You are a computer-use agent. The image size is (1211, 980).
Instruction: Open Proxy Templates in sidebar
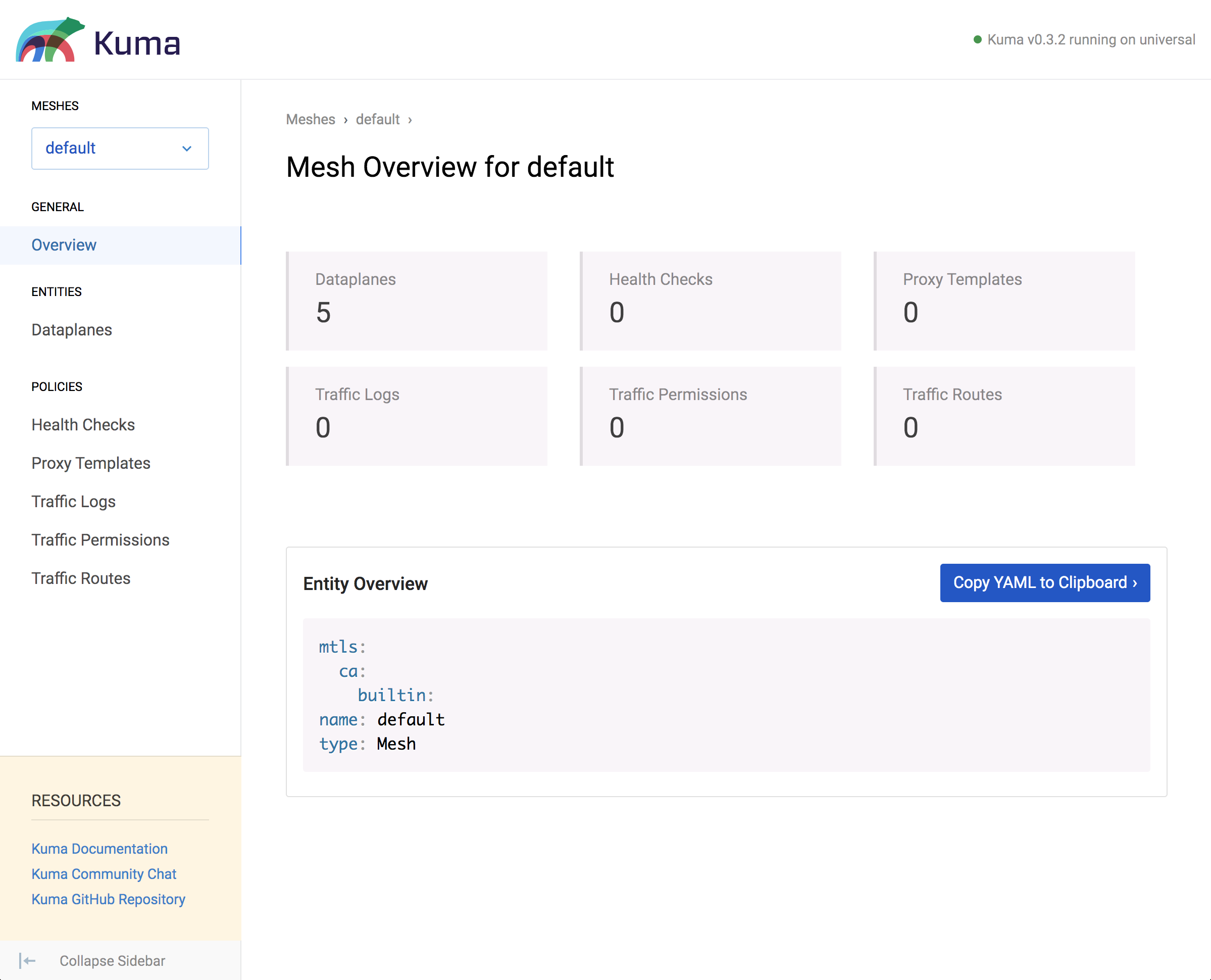[x=91, y=463]
